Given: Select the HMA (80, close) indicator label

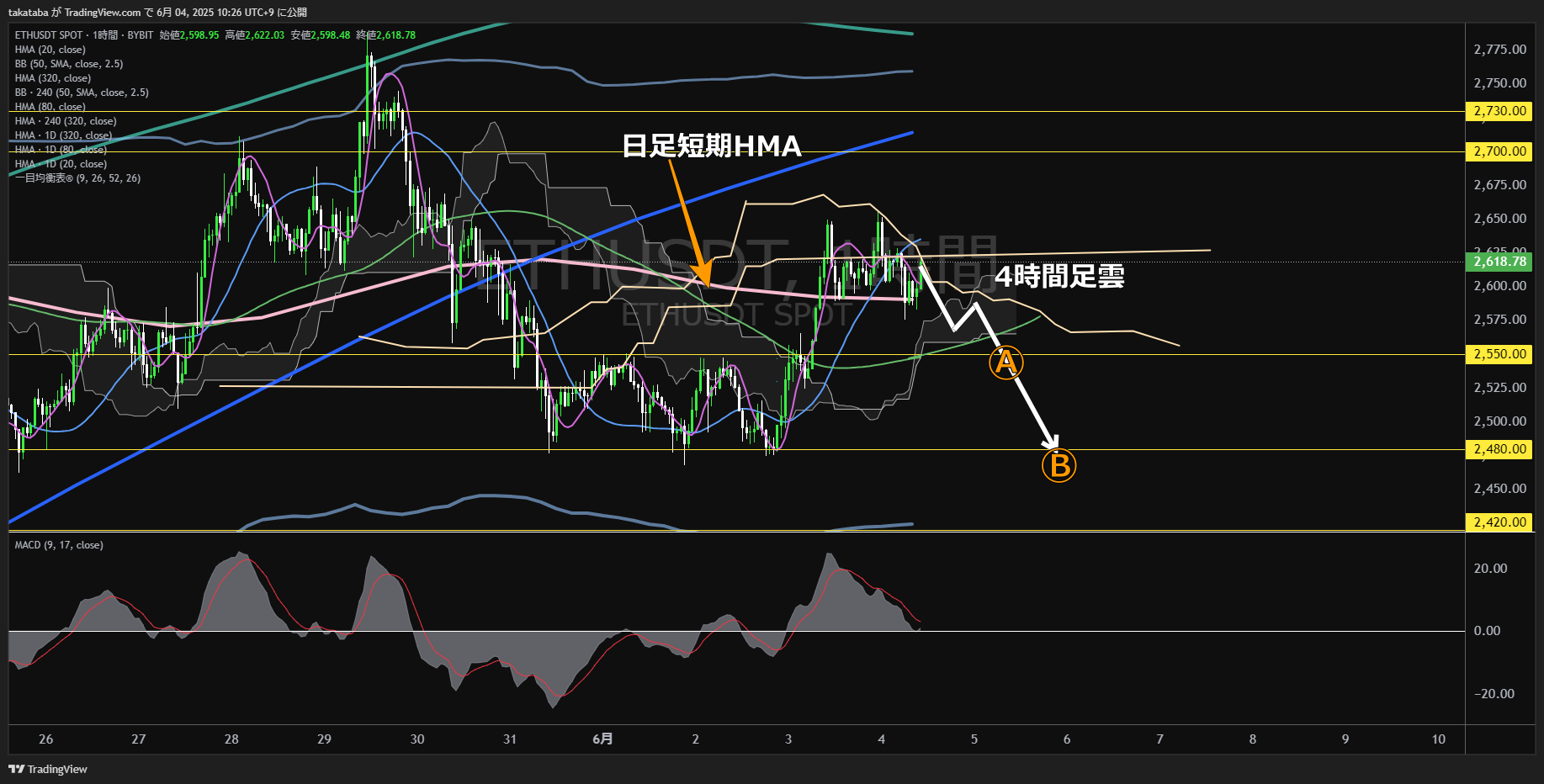Looking at the screenshot, I should click(x=50, y=107).
